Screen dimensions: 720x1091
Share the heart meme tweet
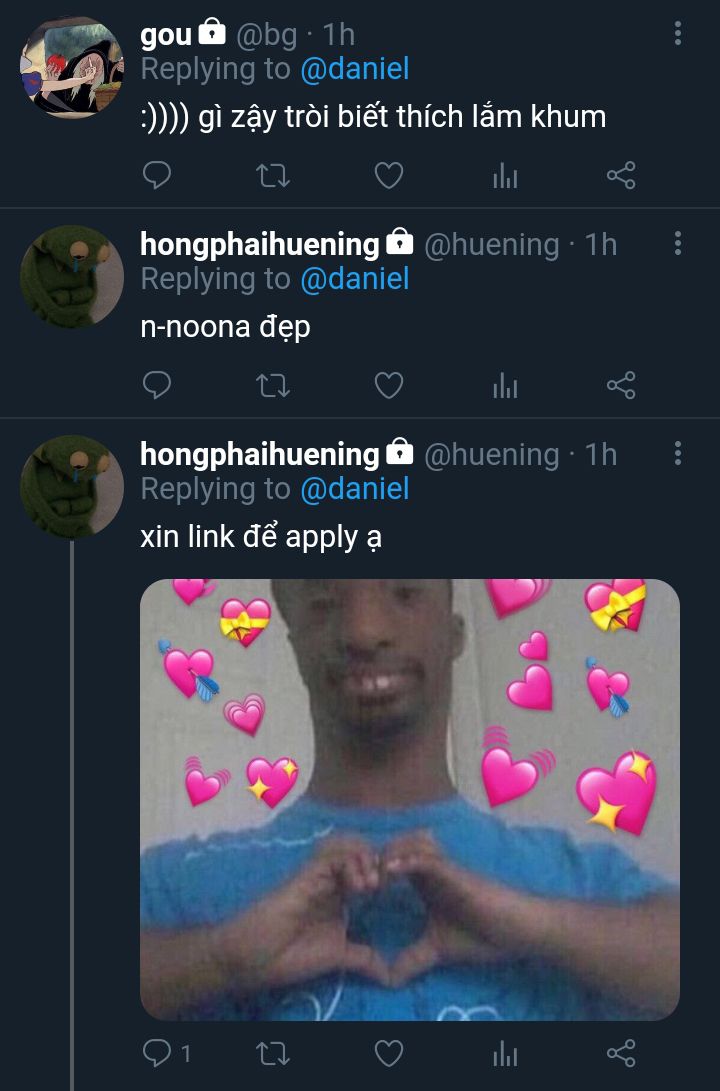[x=621, y=1053]
